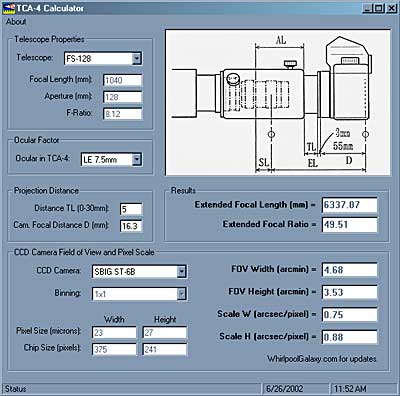Image resolution: width=400 pixels, height=396 pixels.
Task: Select the Focal Length field
Action: (x=123, y=80)
